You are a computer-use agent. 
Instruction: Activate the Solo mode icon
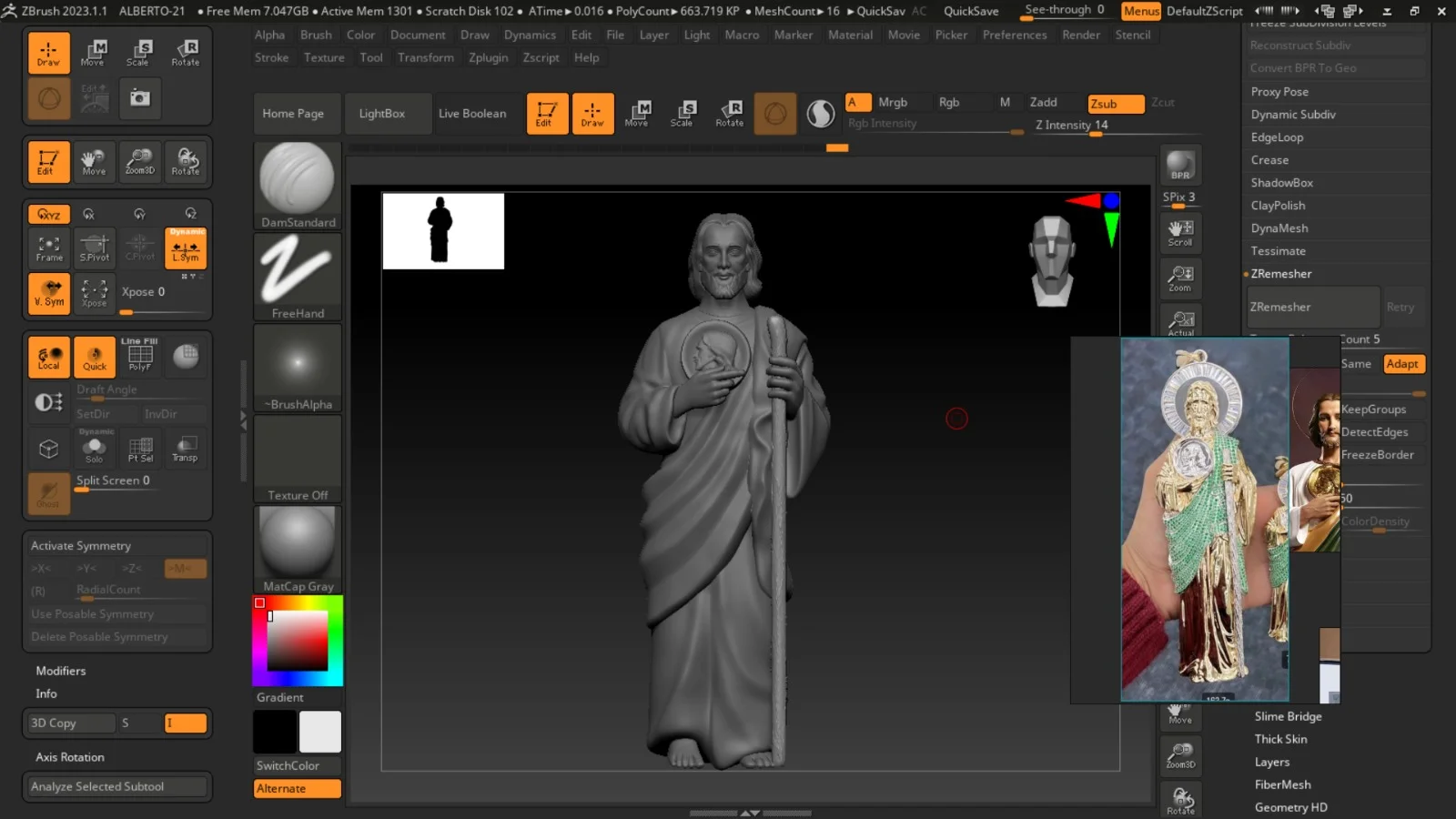95,449
